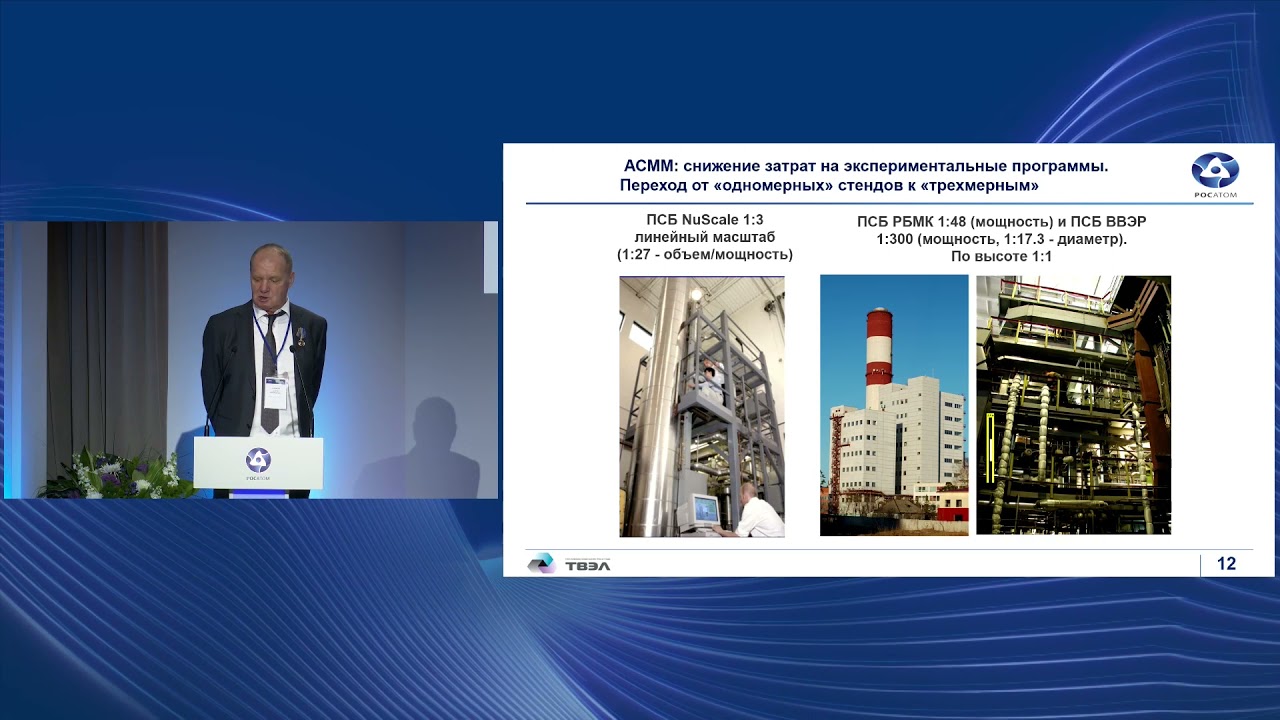Click the 'По высоте 1:1' text line
Viewport: 1280px width, 720px height.
[1001, 257]
